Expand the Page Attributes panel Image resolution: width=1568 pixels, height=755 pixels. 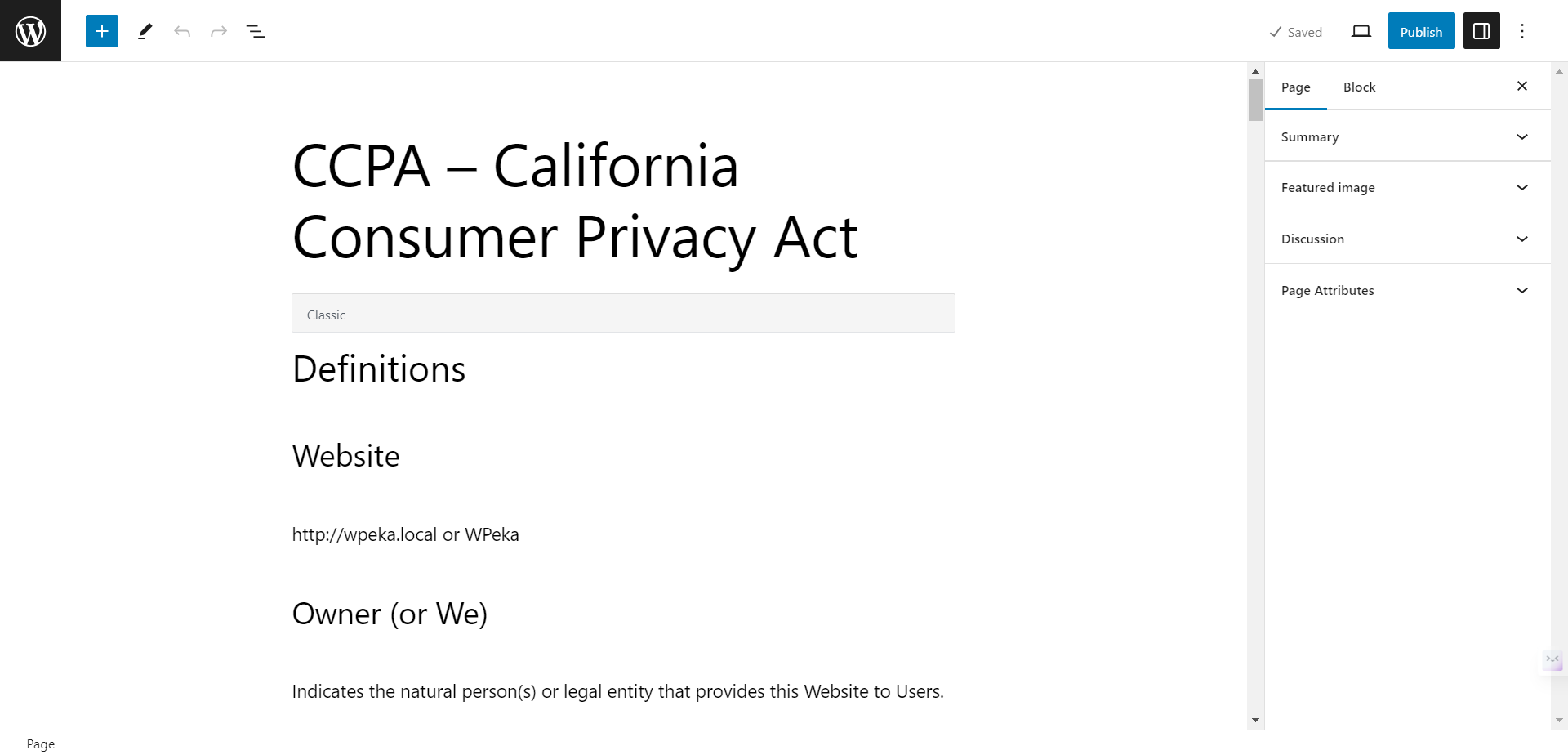pos(1407,290)
